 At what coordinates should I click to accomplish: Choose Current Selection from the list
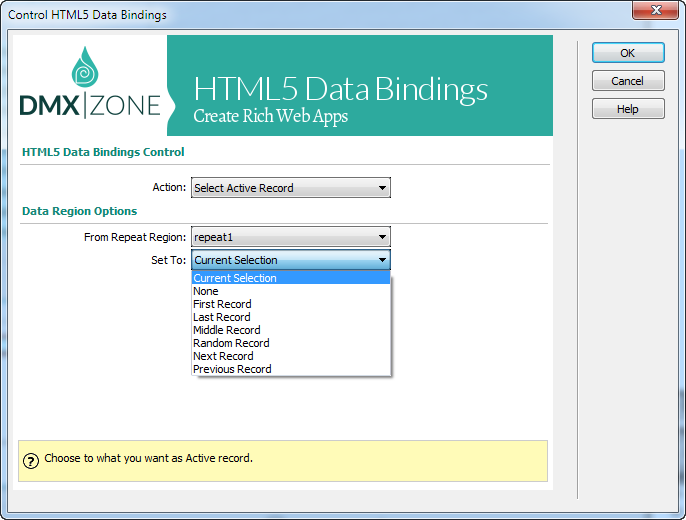[291, 278]
